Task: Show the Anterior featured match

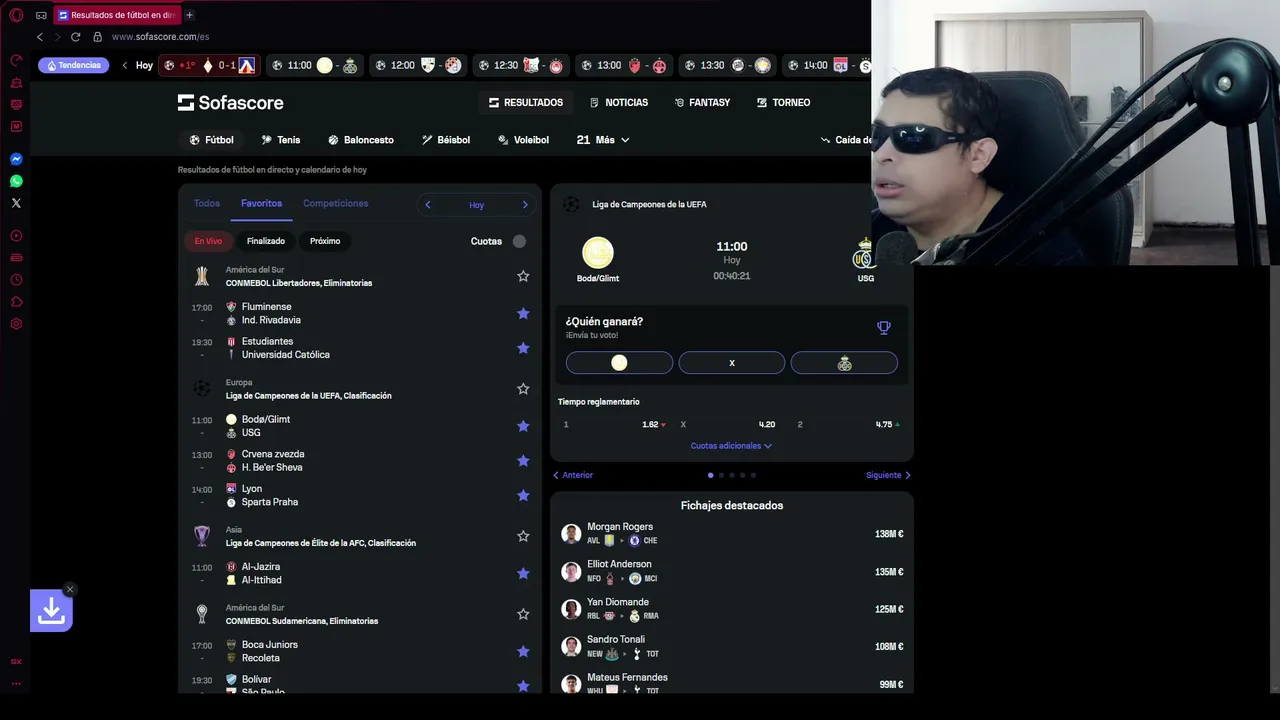Action: point(573,475)
